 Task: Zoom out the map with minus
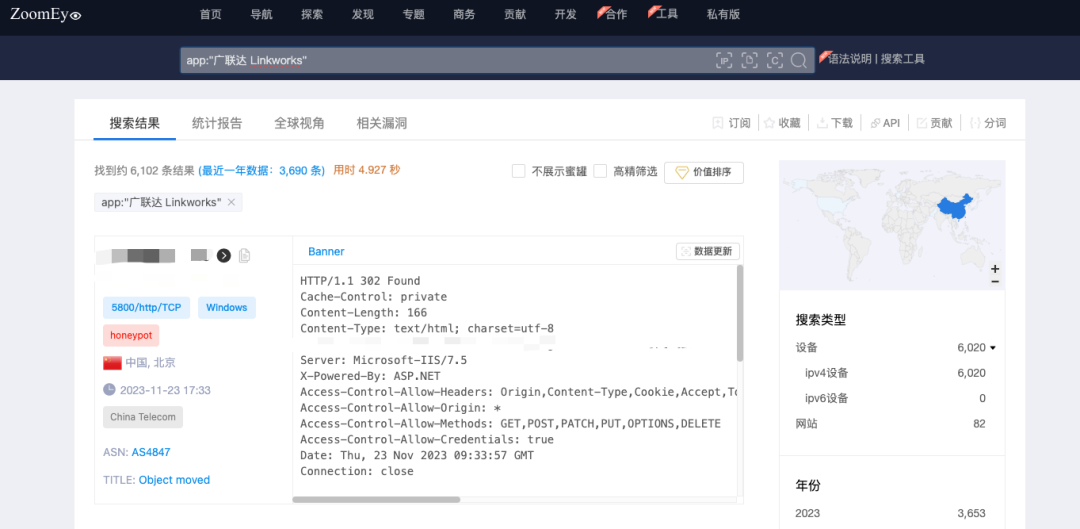coord(995,281)
